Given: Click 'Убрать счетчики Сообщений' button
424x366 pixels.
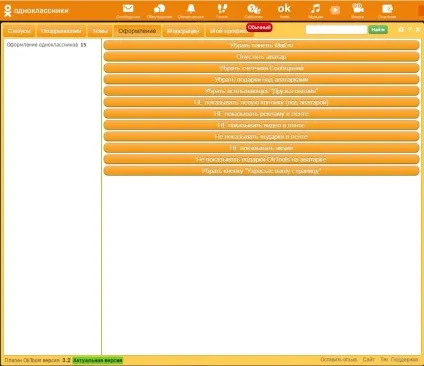Looking at the screenshot, I should [261, 68].
